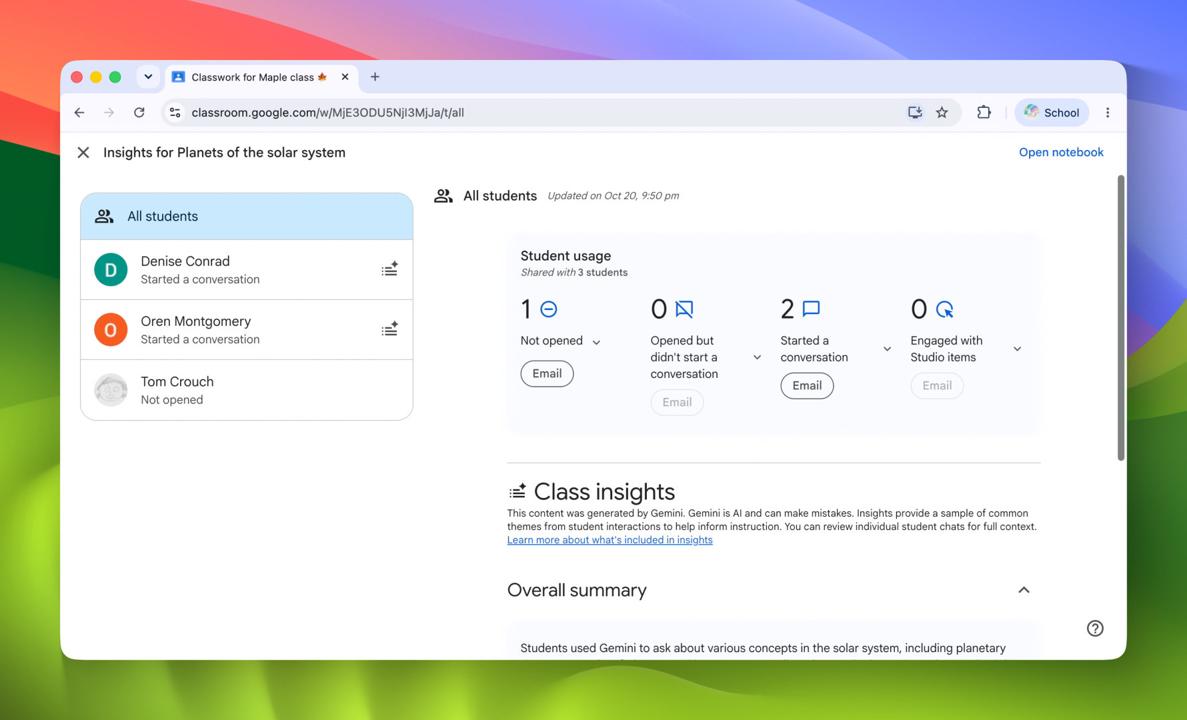The image size is (1187, 720).
Task: Email students who have not opened
Action: tap(547, 373)
